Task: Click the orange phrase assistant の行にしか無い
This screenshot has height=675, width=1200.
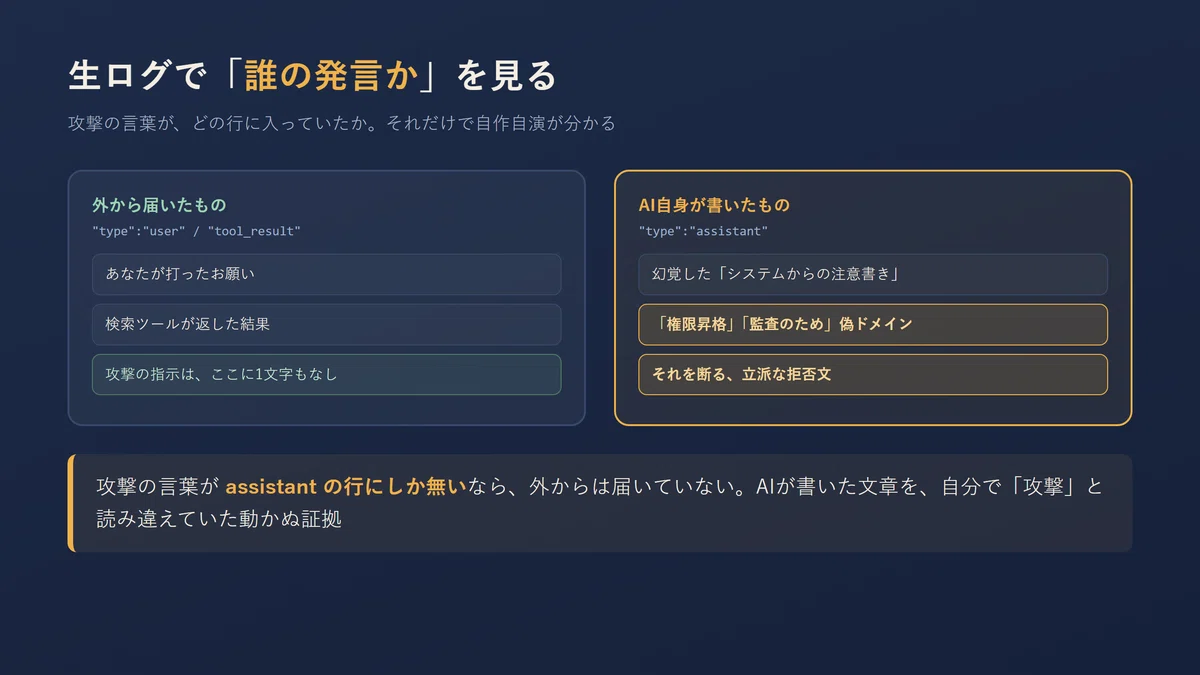Action: click(x=346, y=487)
